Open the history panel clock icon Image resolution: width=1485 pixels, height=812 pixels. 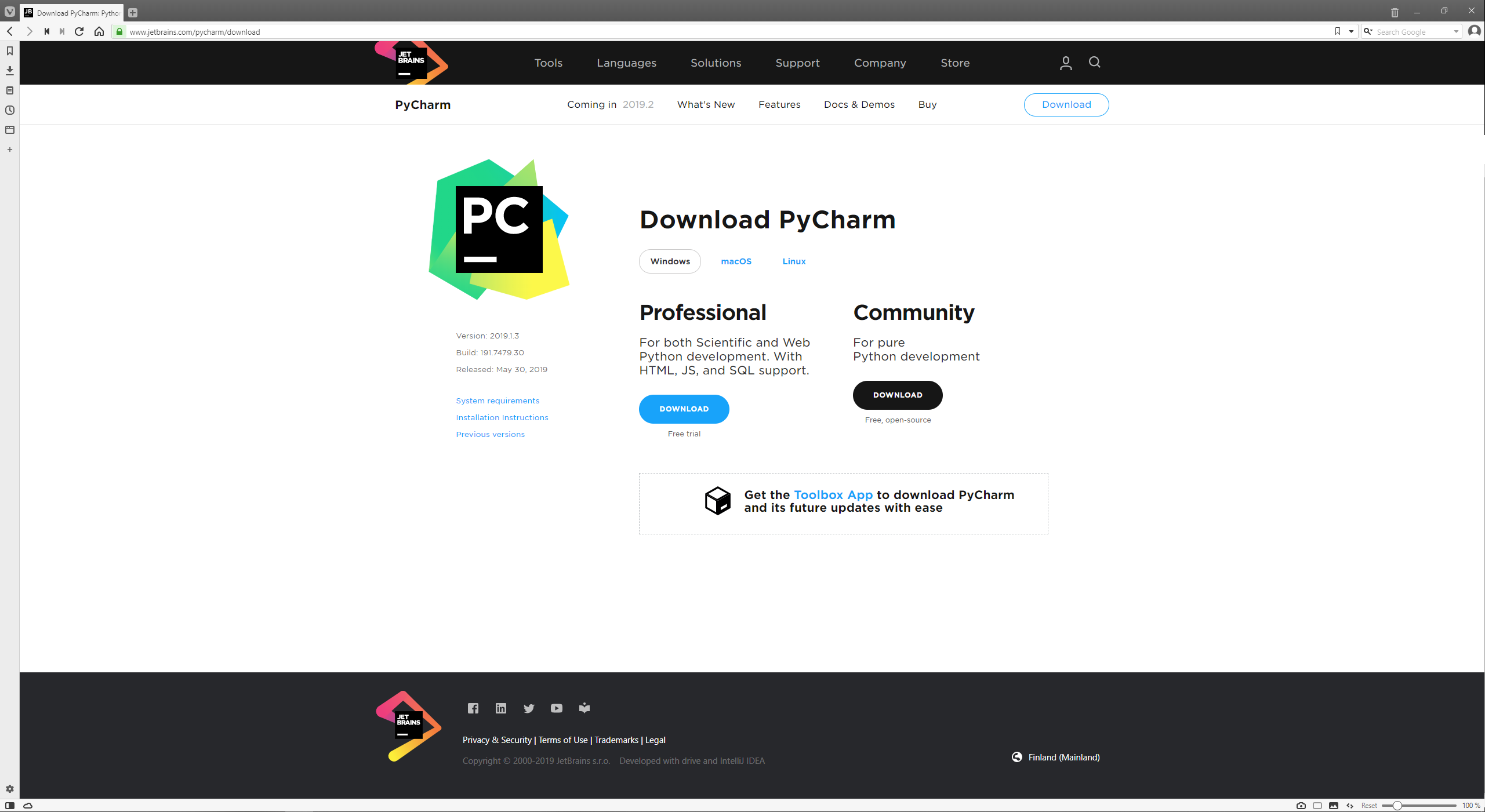pyautogui.click(x=10, y=110)
